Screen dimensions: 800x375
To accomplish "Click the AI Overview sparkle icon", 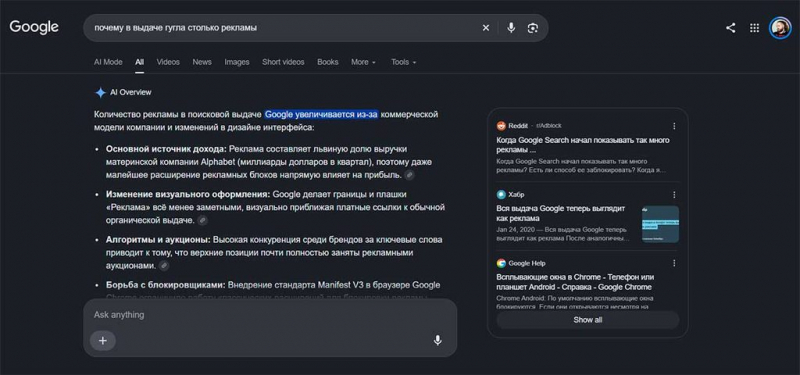I will (x=101, y=92).
